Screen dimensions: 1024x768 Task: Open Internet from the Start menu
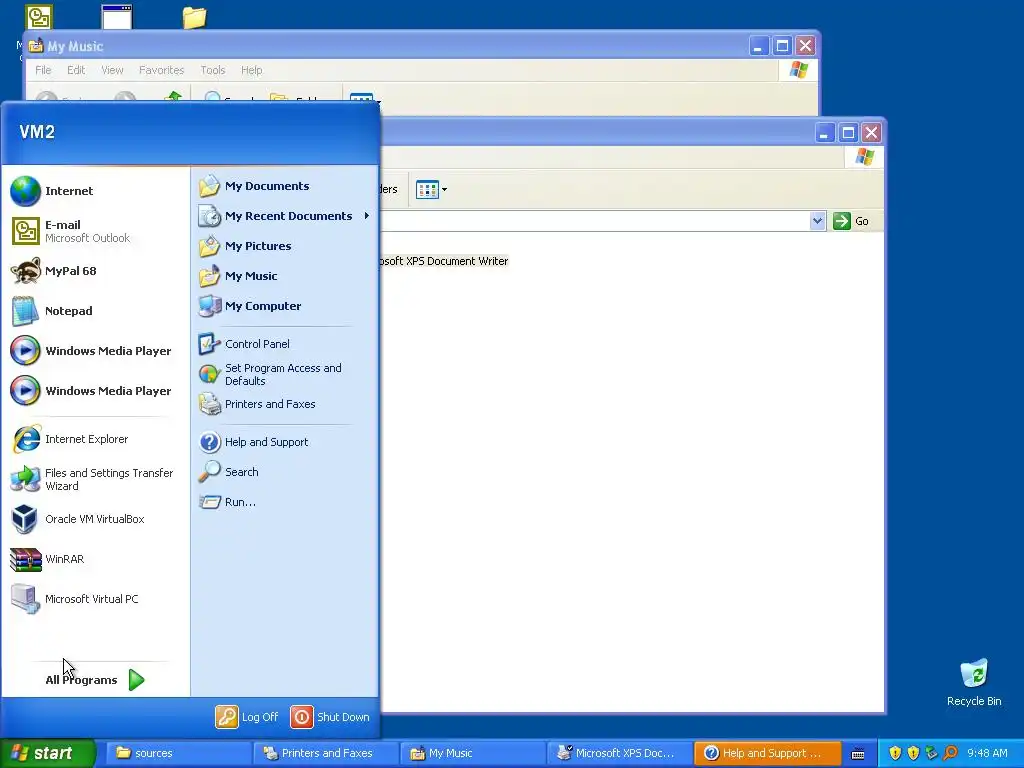(x=95, y=191)
